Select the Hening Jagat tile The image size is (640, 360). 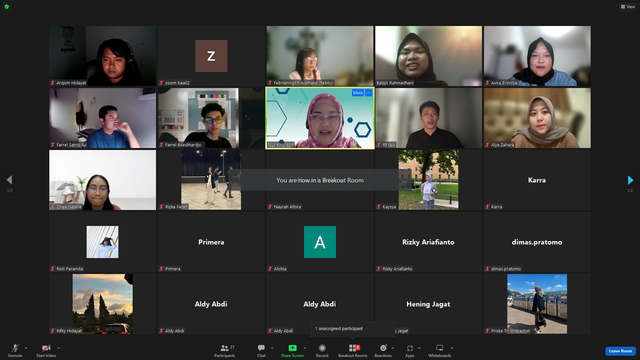click(x=428, y=304)
